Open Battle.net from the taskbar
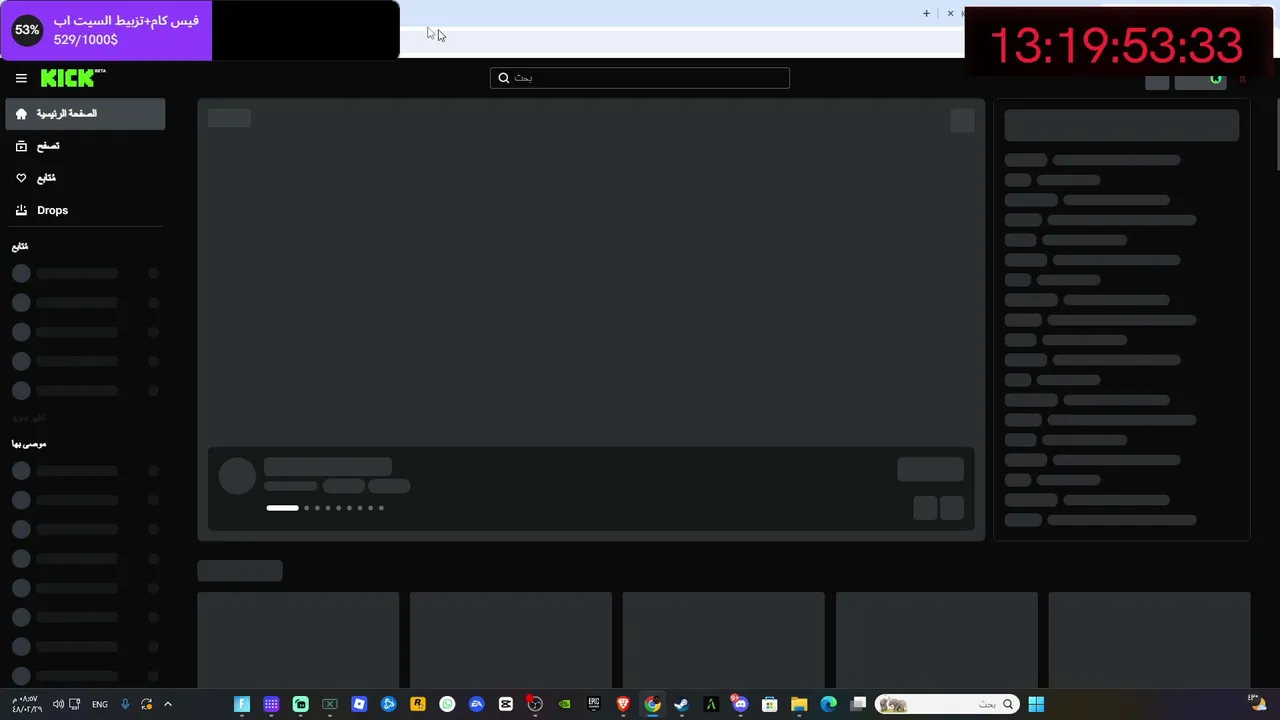Image resolution: width=1280 pixels, height=720 pixels. click(389, 704)
